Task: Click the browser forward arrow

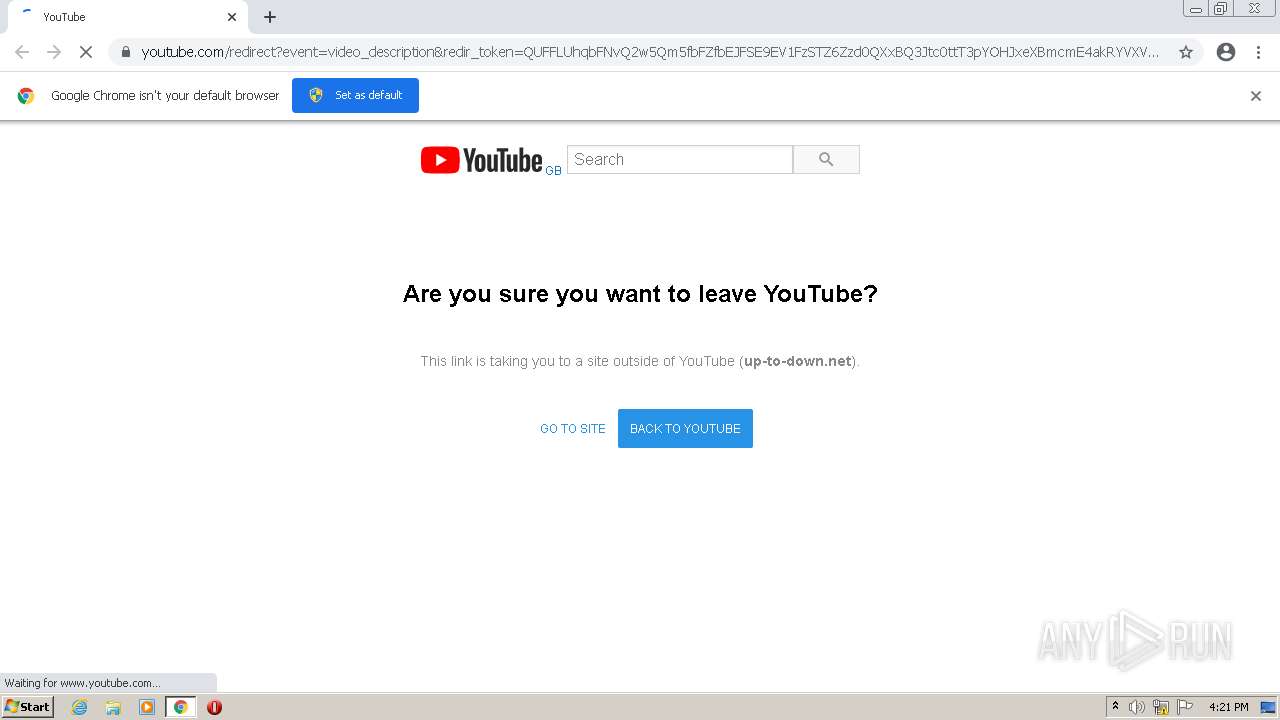Action: pyautogui.click(x=54, y=52)
